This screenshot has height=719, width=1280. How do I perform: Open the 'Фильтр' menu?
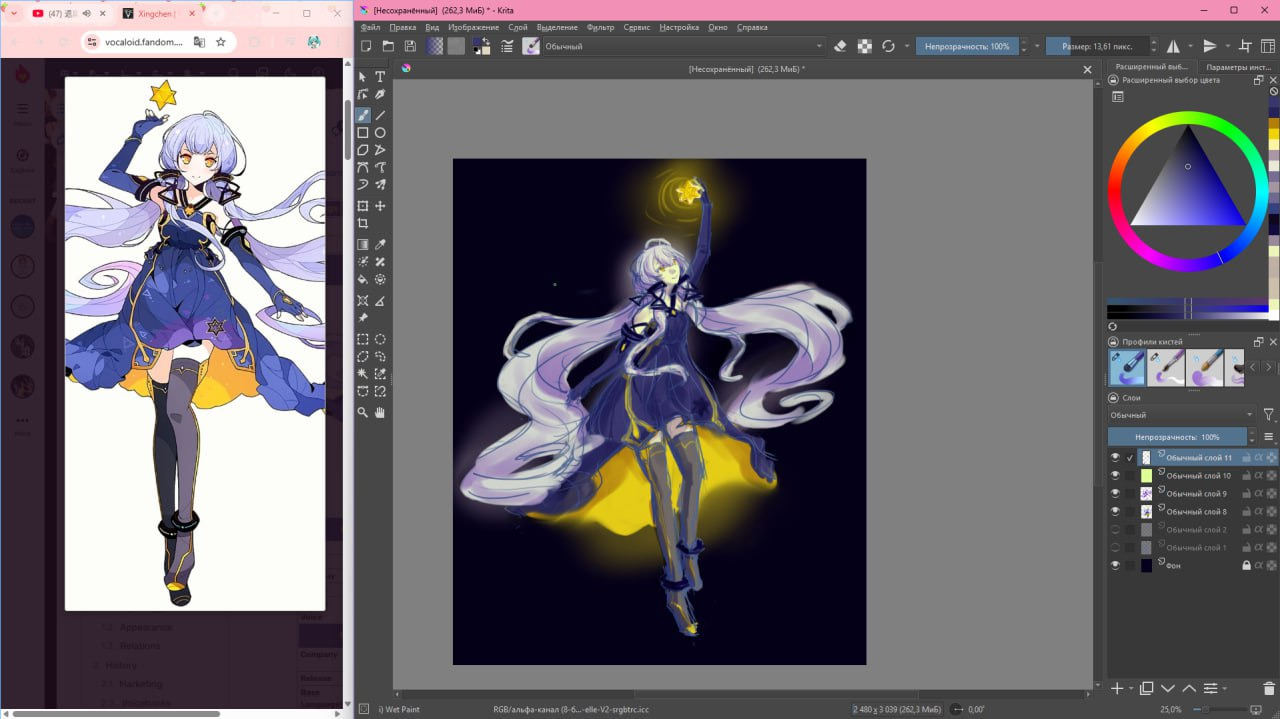click(601, 27)
